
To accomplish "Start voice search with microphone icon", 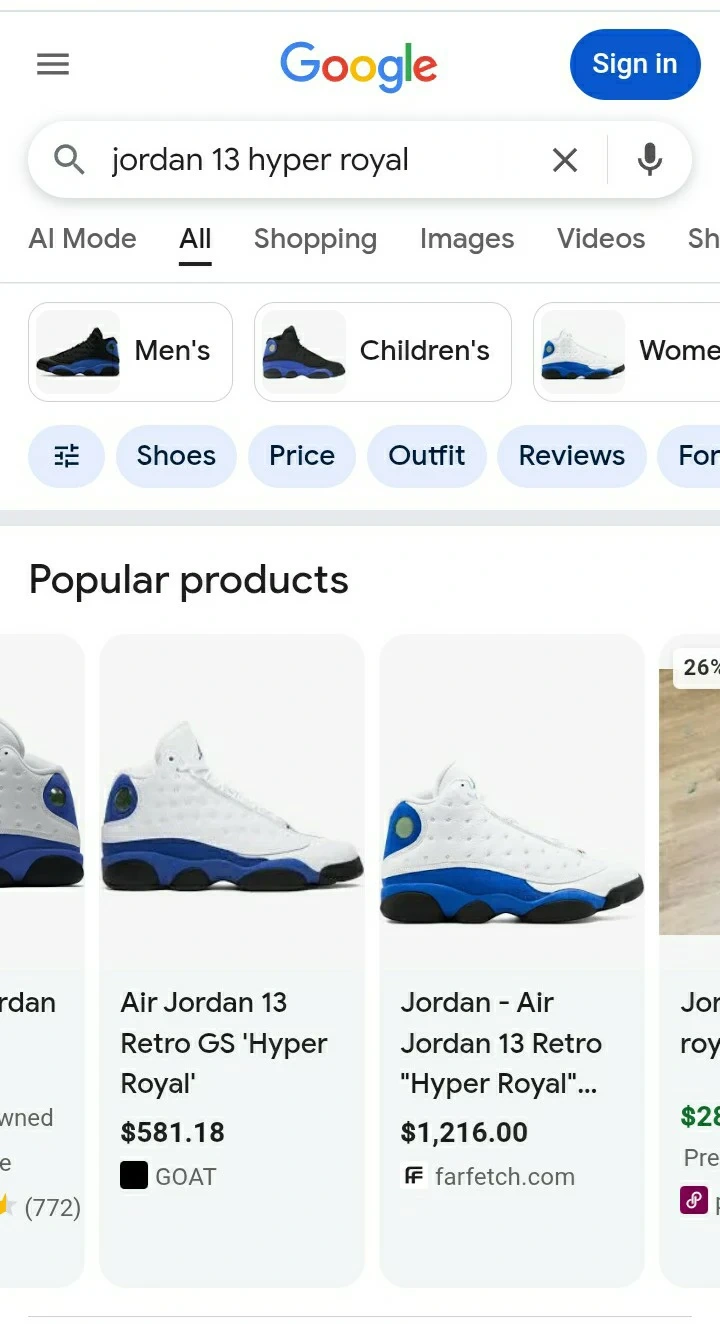I will [x=650, y=160].
